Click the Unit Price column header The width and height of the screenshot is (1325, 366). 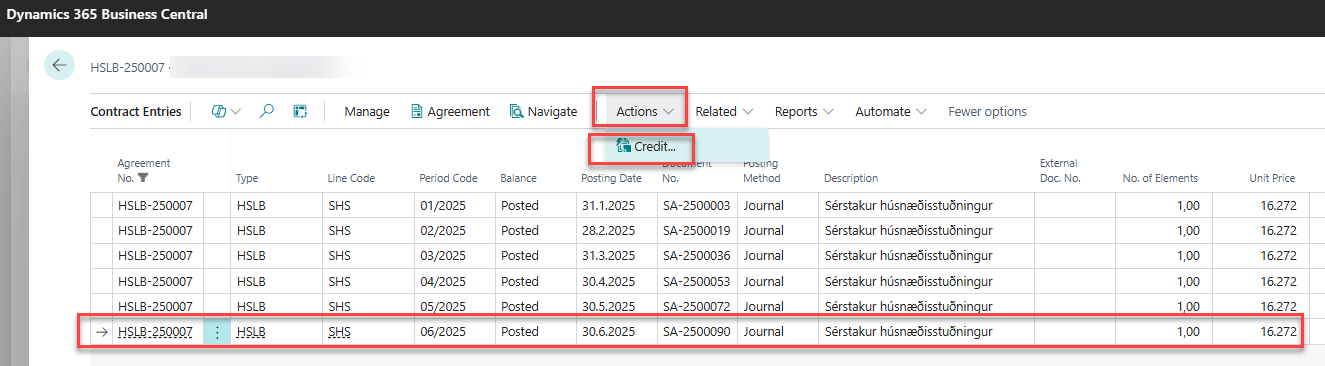pos(1272,178)
